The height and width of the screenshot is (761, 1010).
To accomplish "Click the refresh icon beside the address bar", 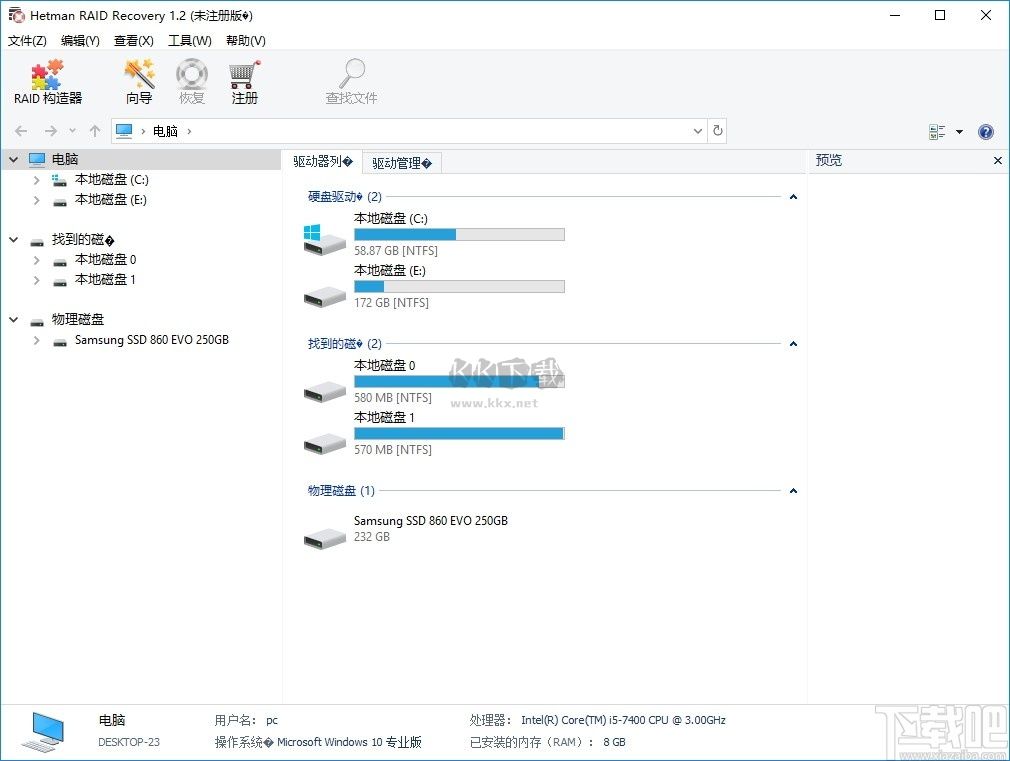I will [x=718, y=131].
